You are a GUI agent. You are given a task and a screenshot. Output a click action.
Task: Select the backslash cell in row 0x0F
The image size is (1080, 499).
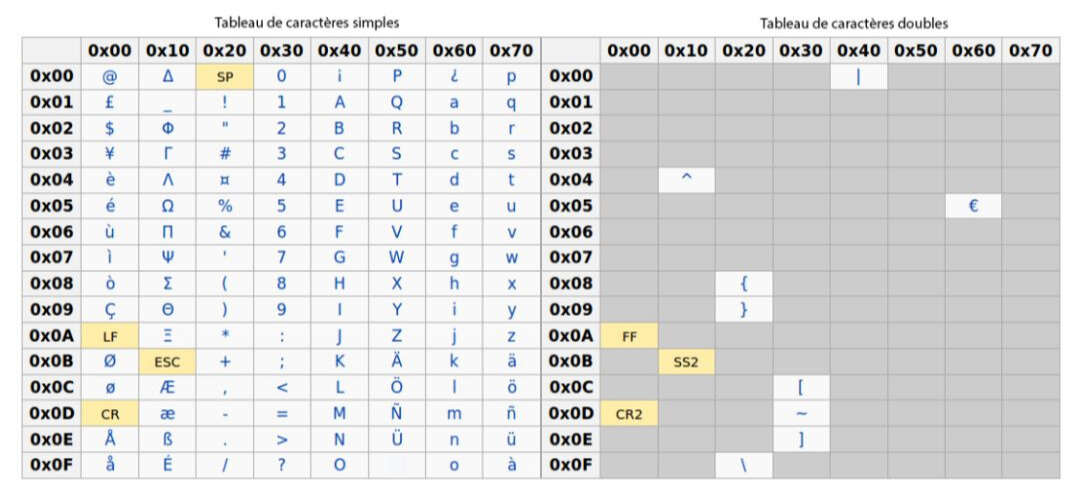pyautogui.click(x=744, y=465)
